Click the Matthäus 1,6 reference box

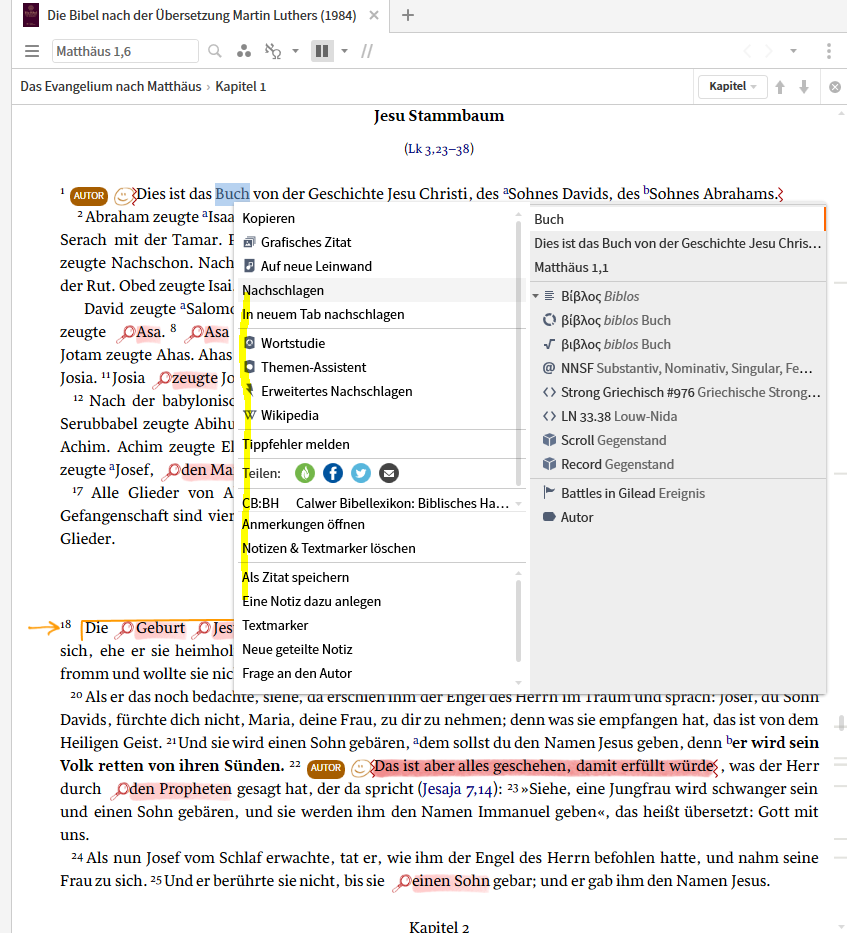tap(125, 51)
